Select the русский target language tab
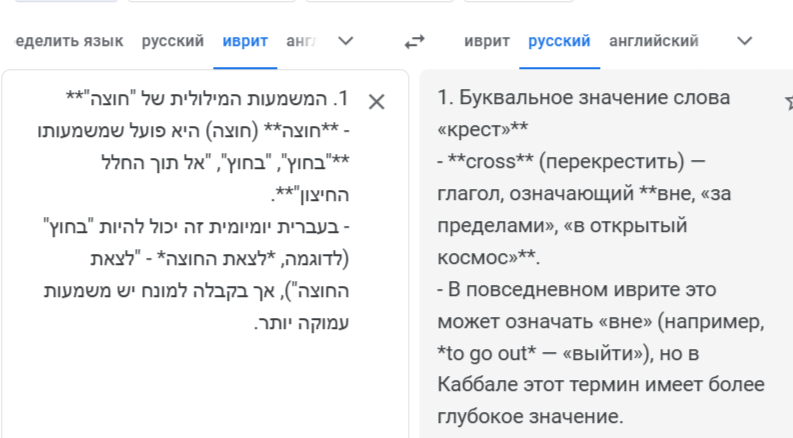The image size is (793, 438). (559, 41)
